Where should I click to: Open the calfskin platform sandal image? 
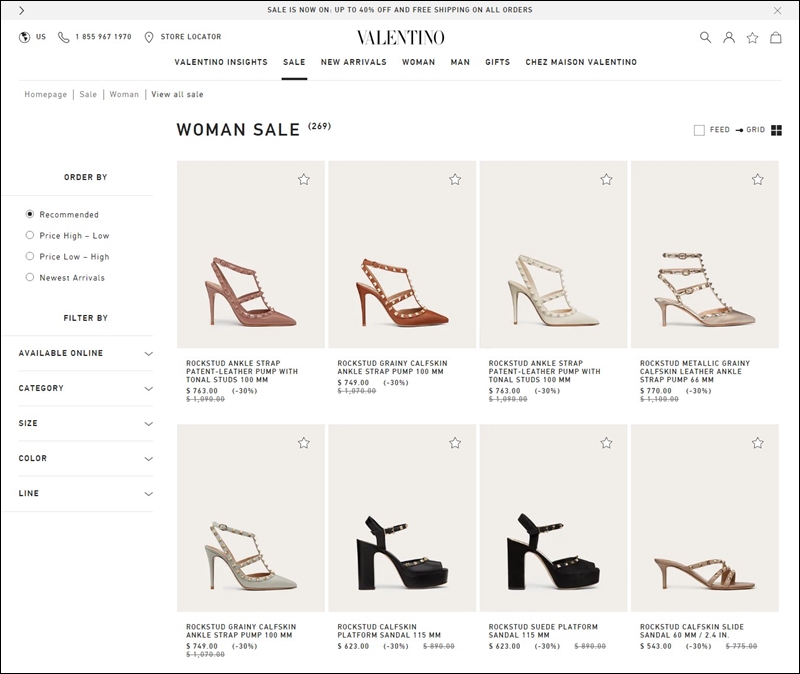point(402,518)
